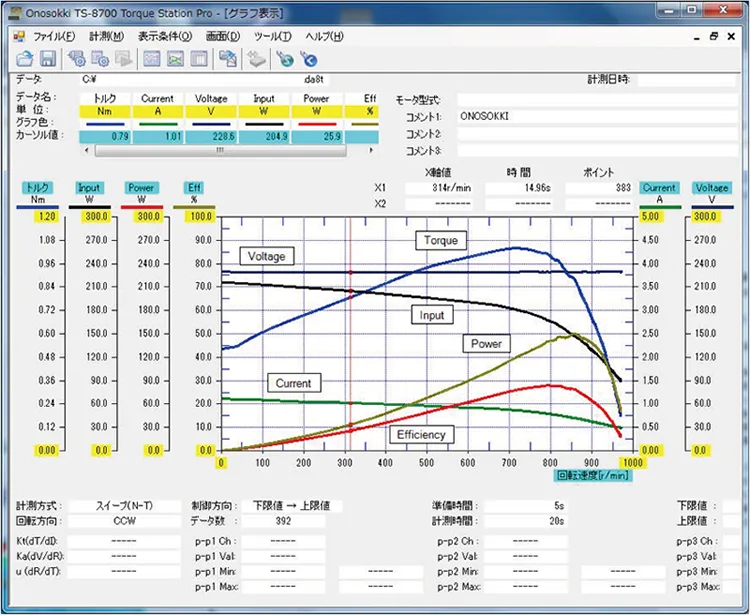Open the ヘルプ(H) menu
750x616 pixels.
(x=324, y=36)
